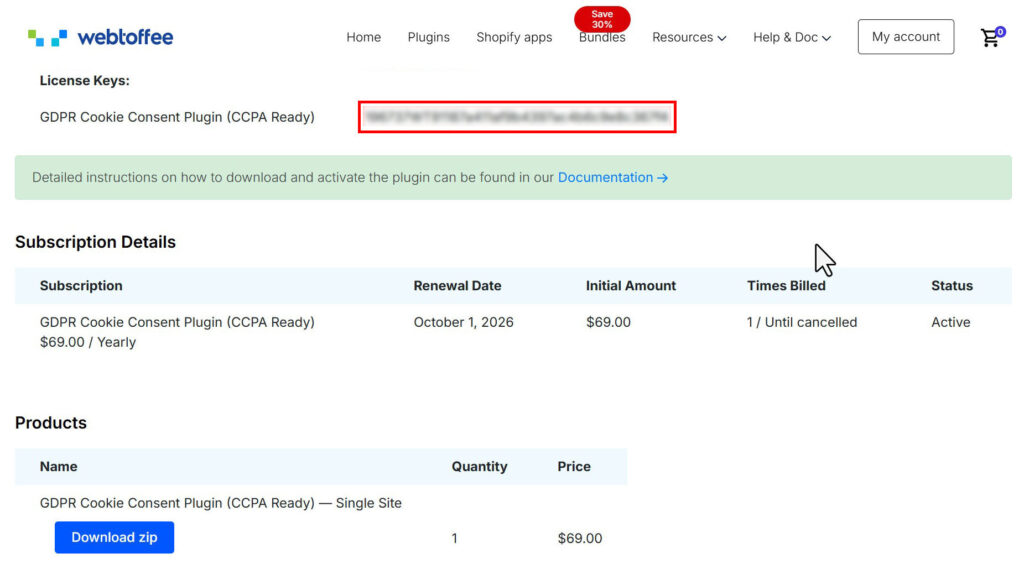Click the Price column header
Viewport: 1024px width, 569px height.
(574, 466)
